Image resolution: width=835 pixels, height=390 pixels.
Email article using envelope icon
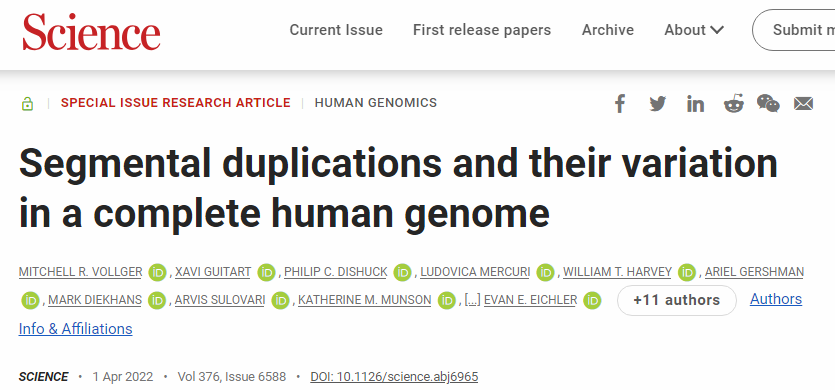(804, 103)
